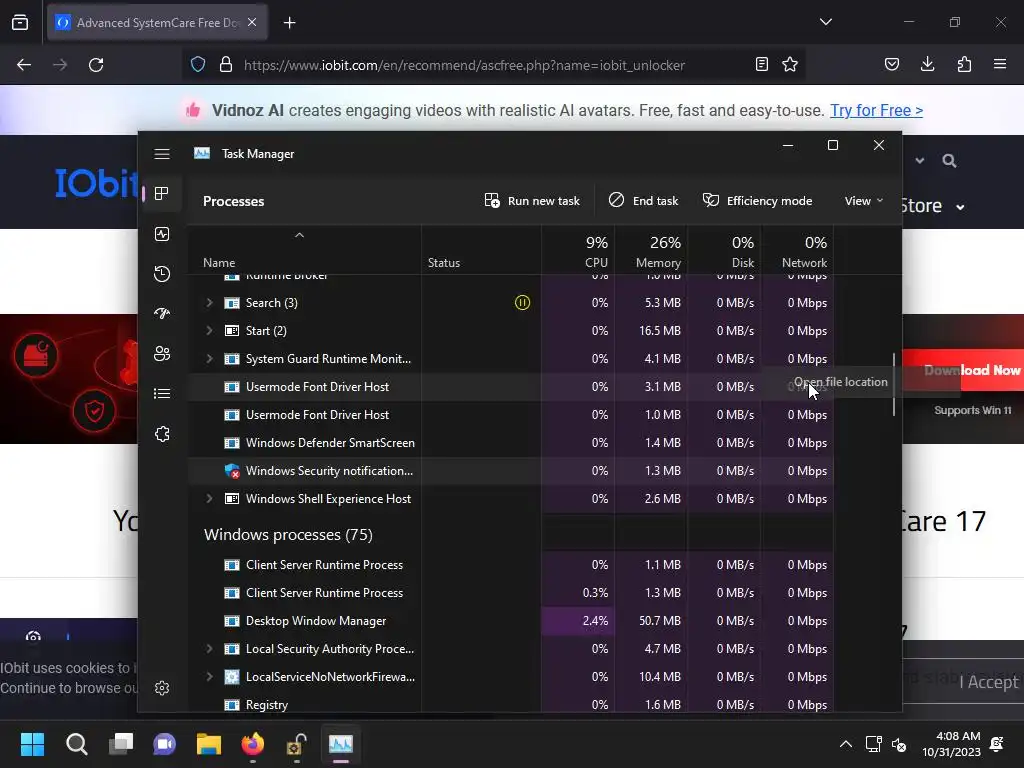Click End task button
The image size is (1024, 768).
(x=644, y=200)
